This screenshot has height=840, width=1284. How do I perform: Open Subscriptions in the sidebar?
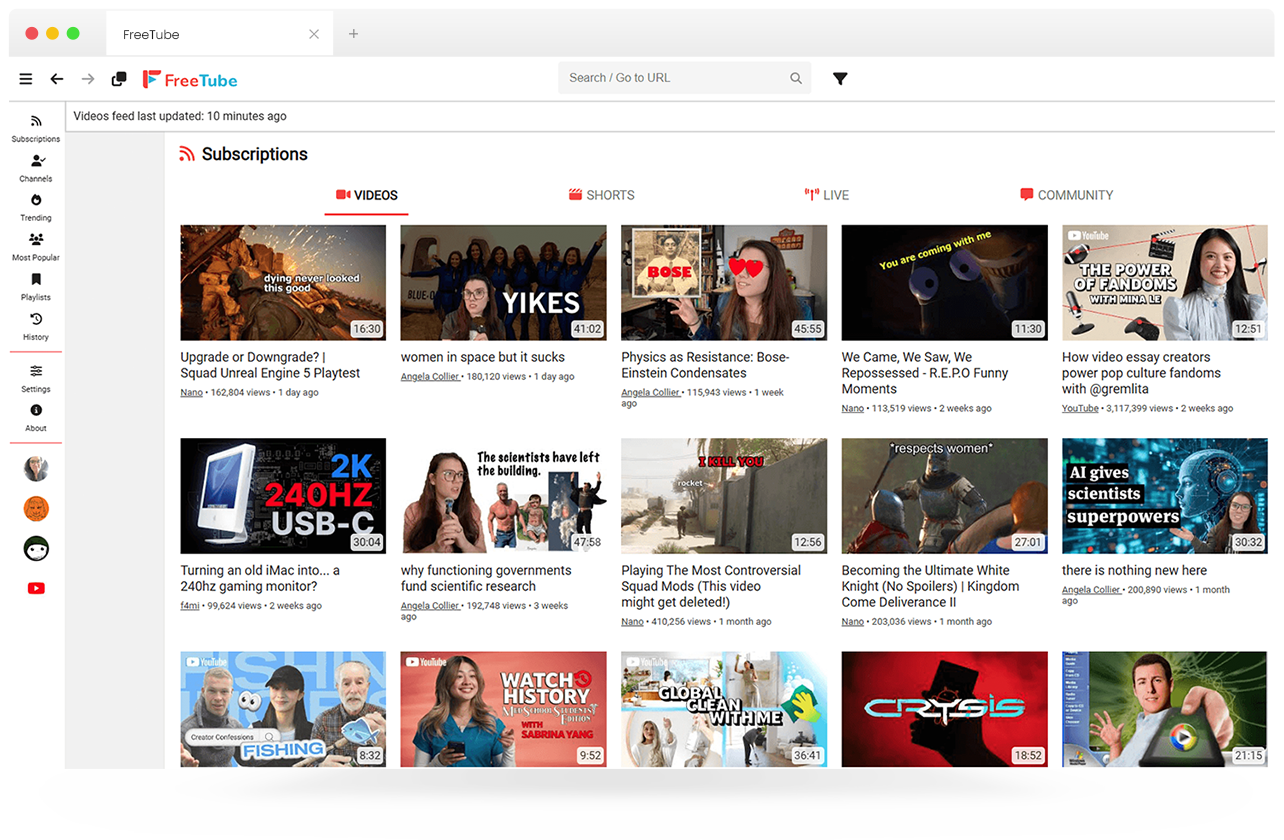[x=36, y=128]
